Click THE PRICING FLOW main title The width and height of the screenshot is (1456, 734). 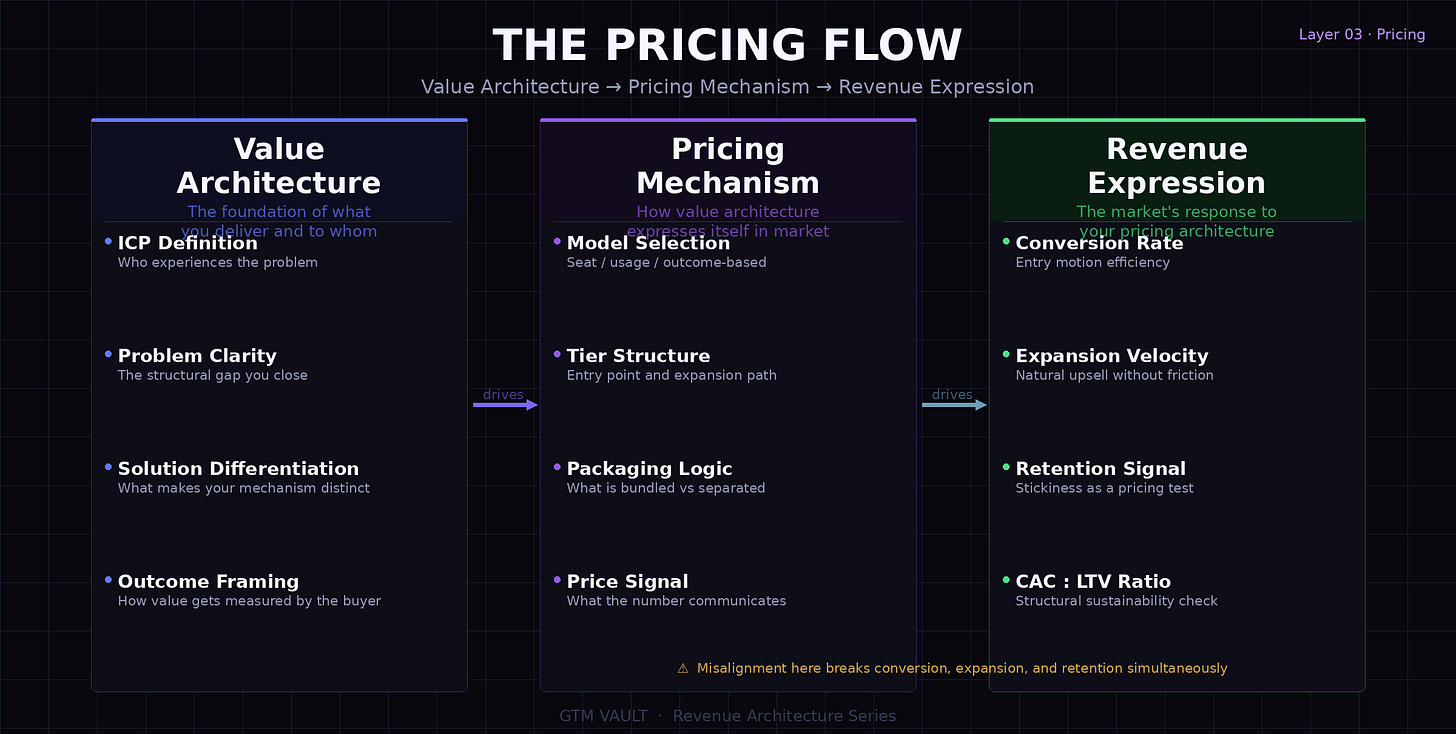coord(728,46)
